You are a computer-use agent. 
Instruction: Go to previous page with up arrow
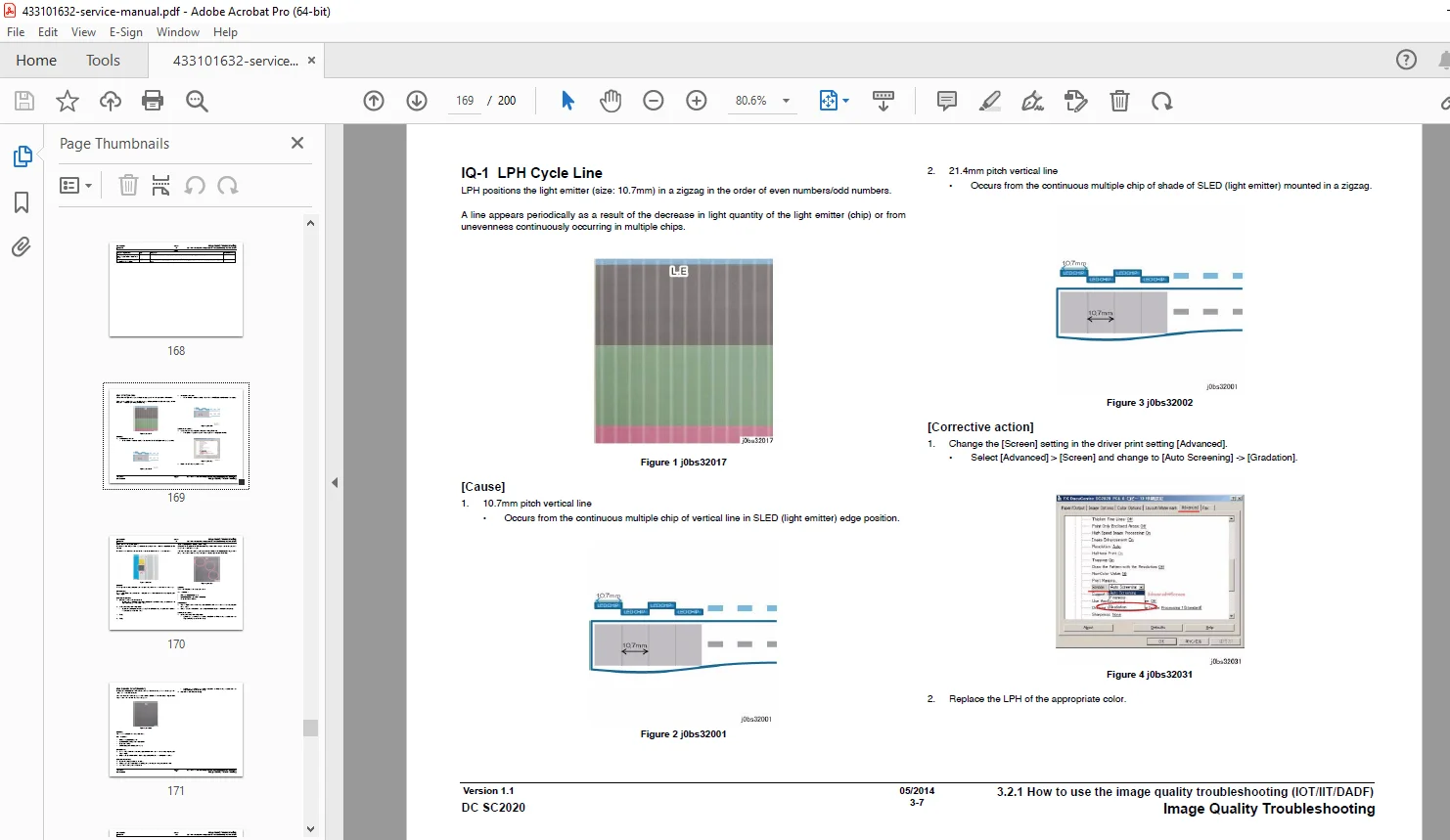374,101
